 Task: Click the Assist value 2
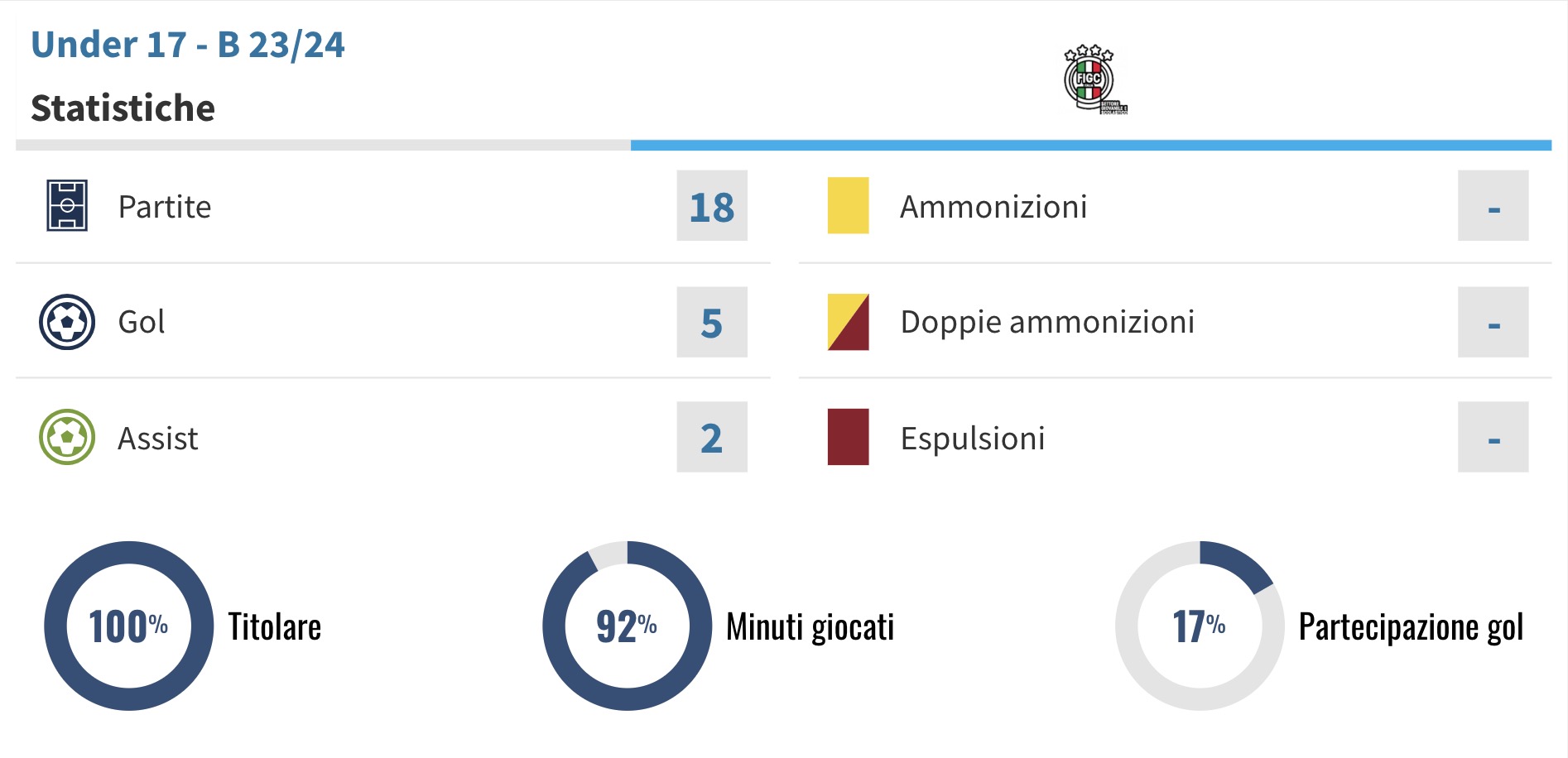click(712, 437)
